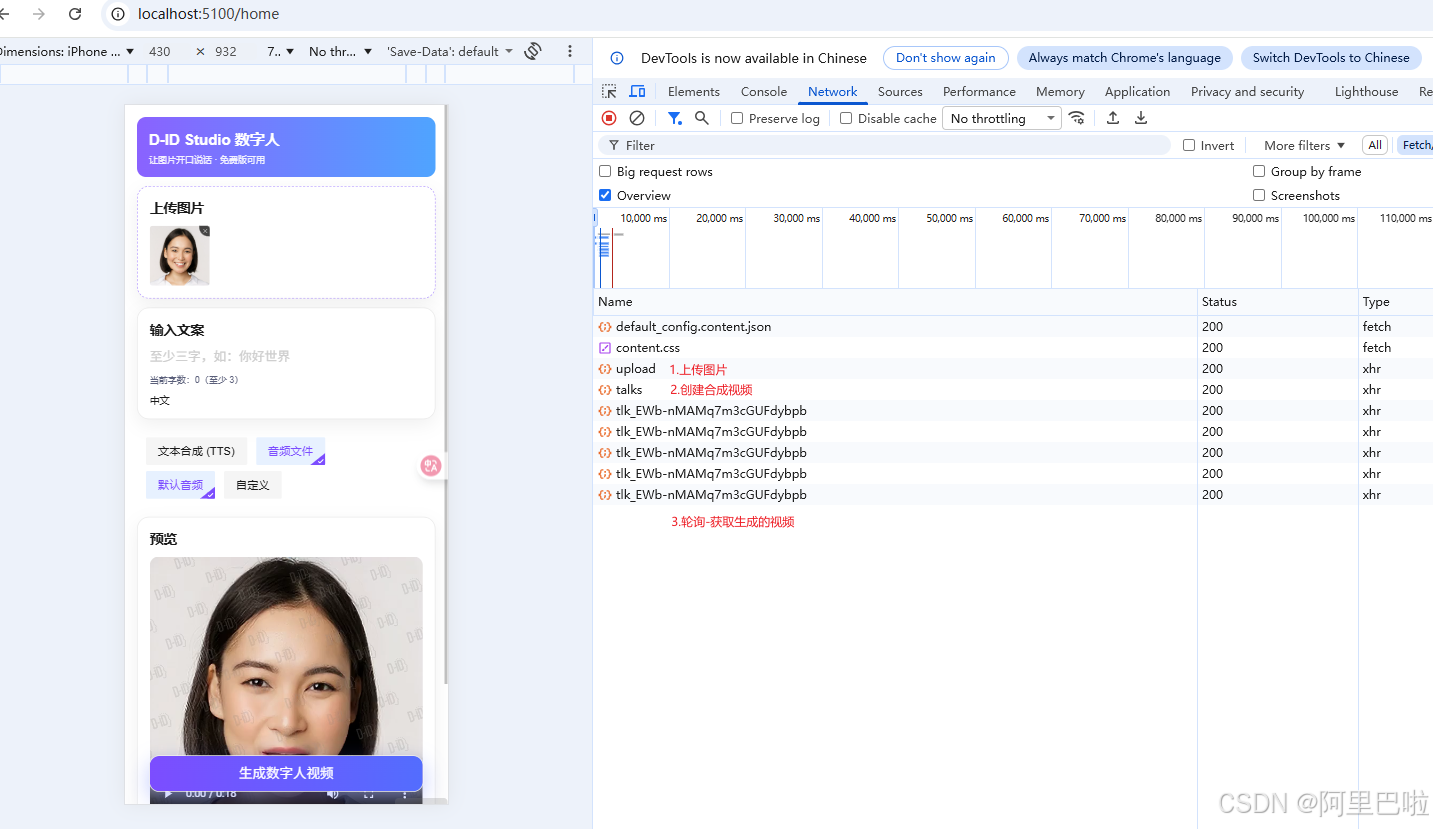Click the page scrollbar in the device preview
This screenshot has width=1433, height=829.
coord(445,395)
